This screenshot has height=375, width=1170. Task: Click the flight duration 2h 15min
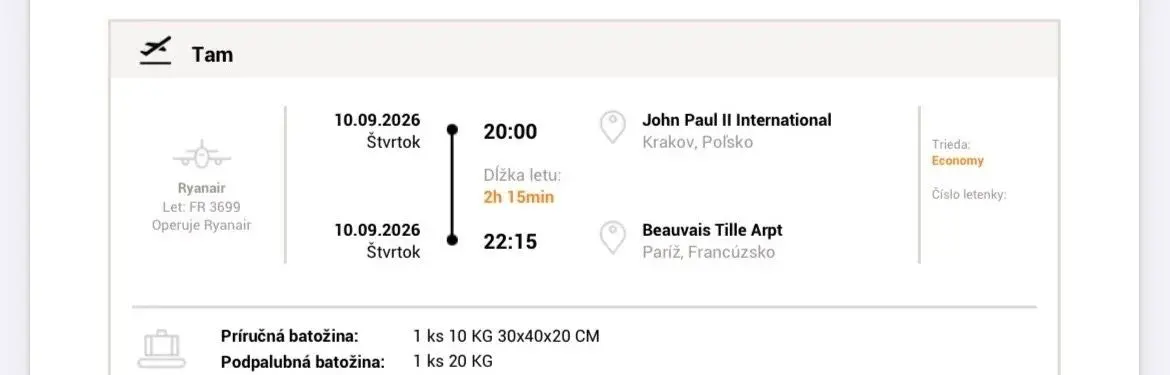click(519, 198)
